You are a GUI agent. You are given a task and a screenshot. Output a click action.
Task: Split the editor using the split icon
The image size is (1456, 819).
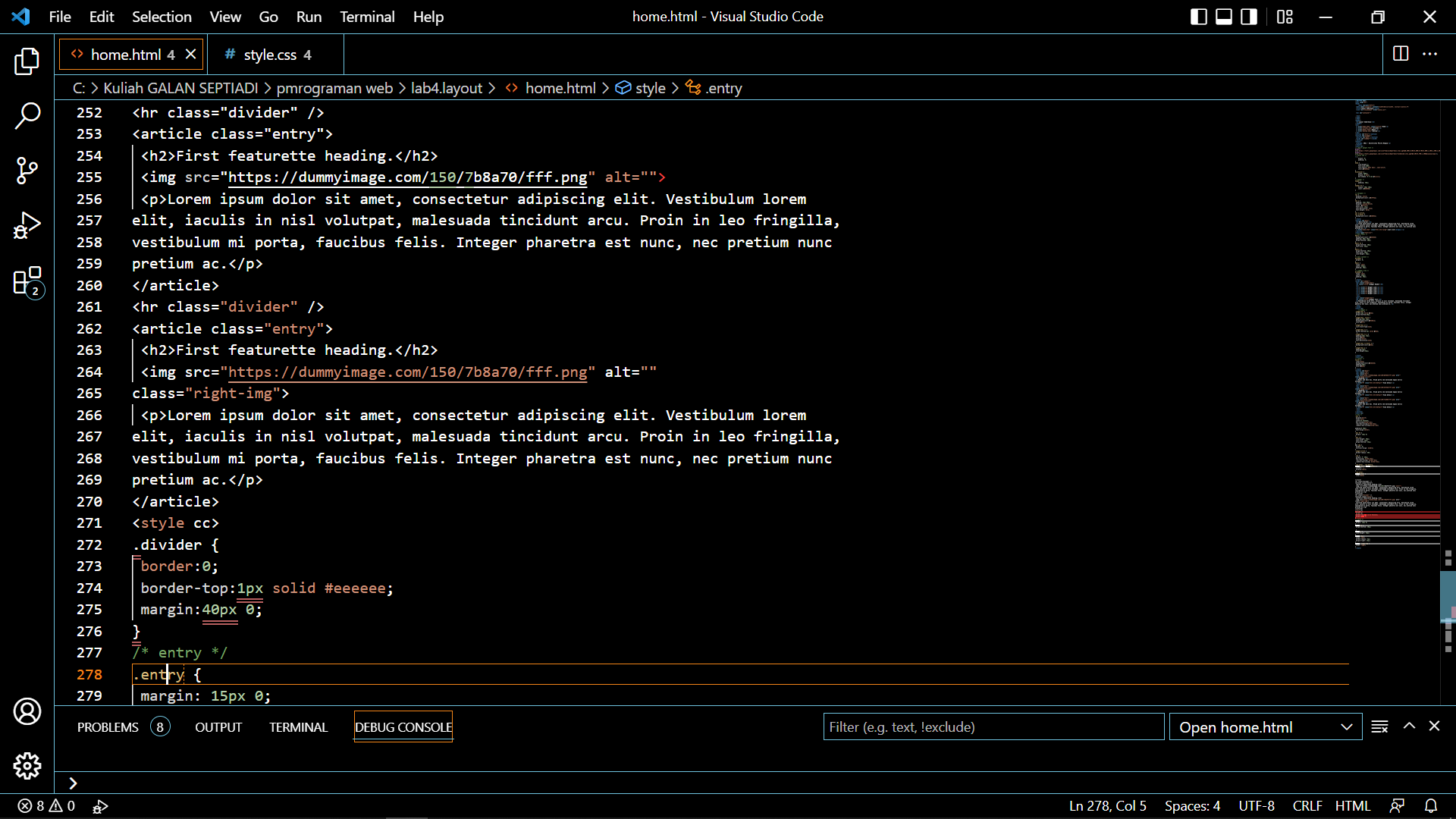(1400, 54)
